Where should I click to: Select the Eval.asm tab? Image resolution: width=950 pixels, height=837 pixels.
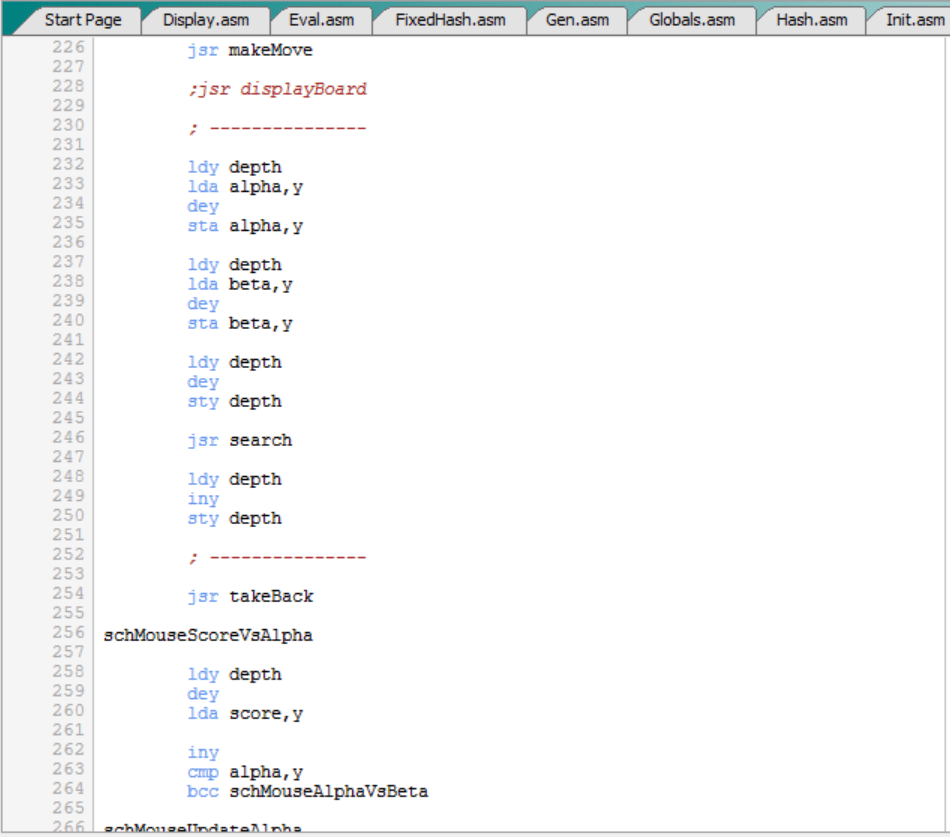[x=320, y=20]
